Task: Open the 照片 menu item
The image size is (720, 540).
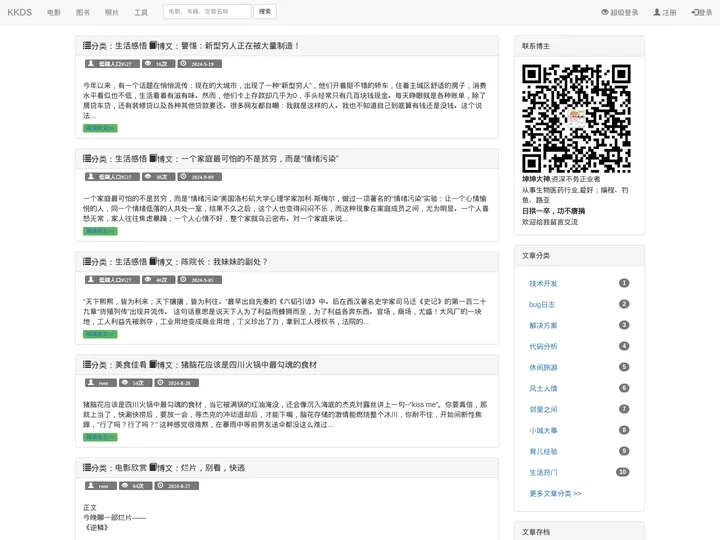Action: [112, 12]
